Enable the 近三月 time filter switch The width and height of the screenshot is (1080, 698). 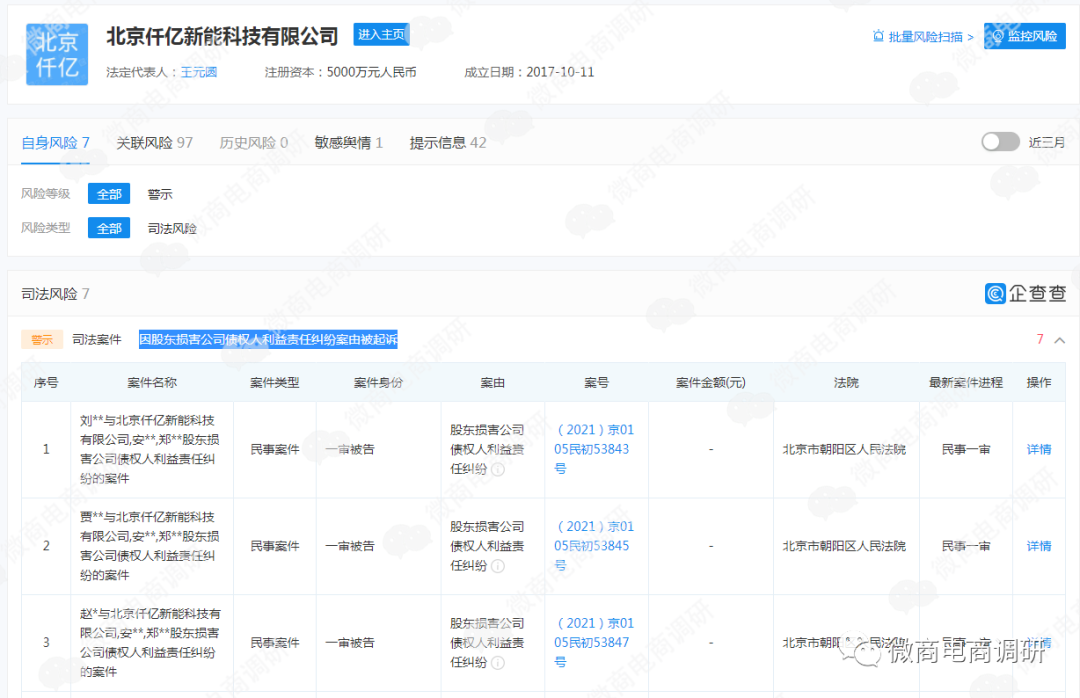point(1000,142)
